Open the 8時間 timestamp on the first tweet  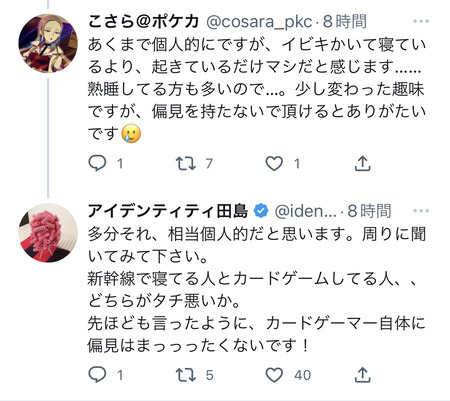coord(345,22)
